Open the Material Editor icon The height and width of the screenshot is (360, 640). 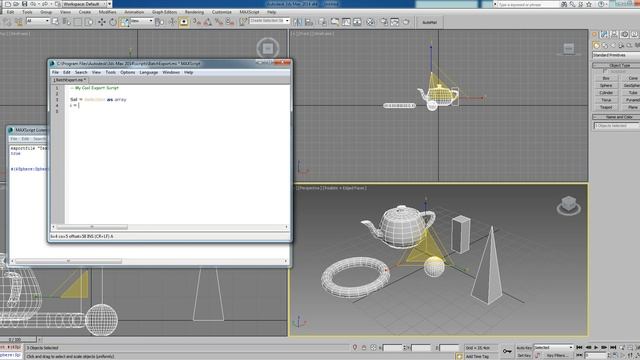[x=370, y=22]
